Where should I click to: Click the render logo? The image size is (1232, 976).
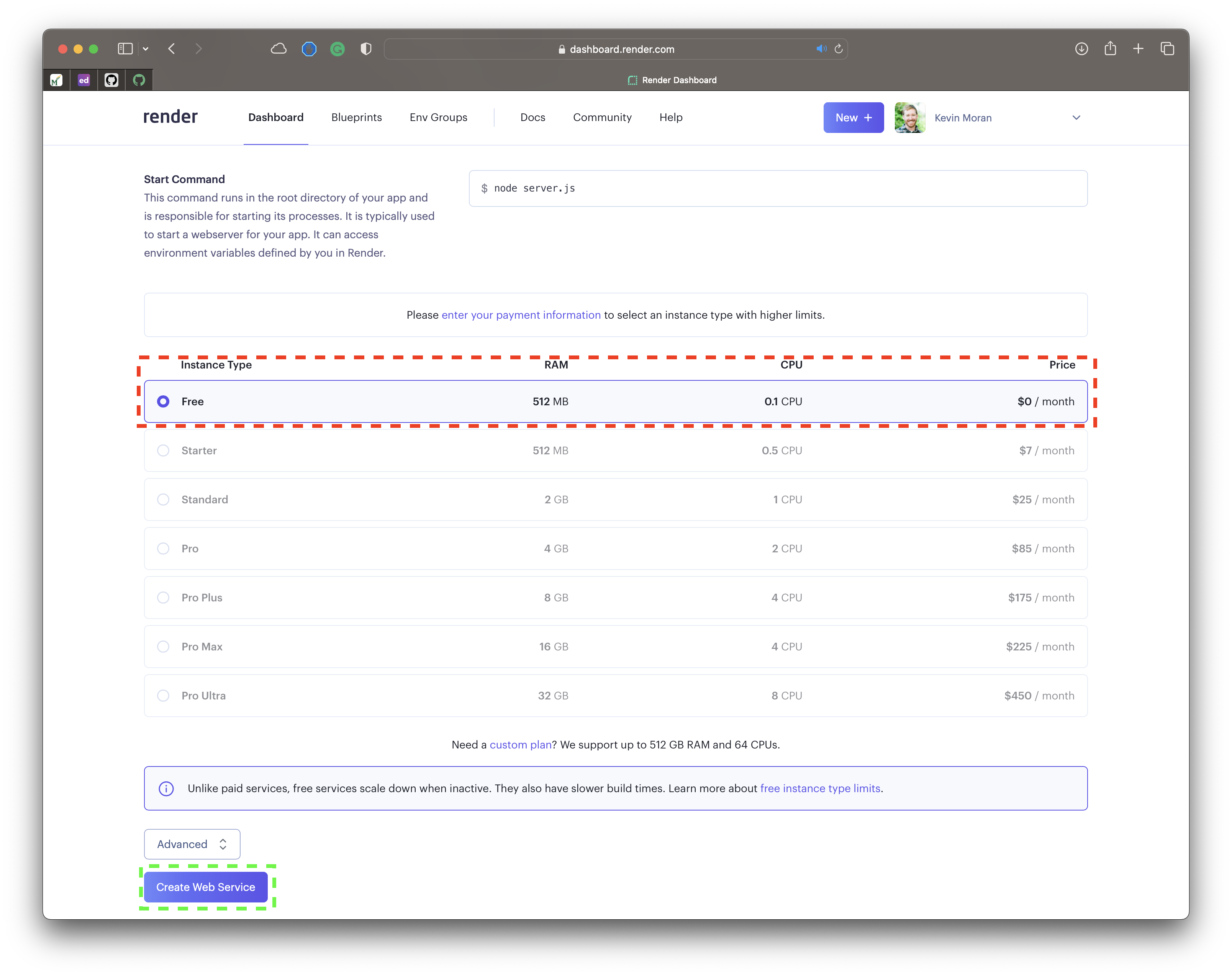[x=170, y=116]
